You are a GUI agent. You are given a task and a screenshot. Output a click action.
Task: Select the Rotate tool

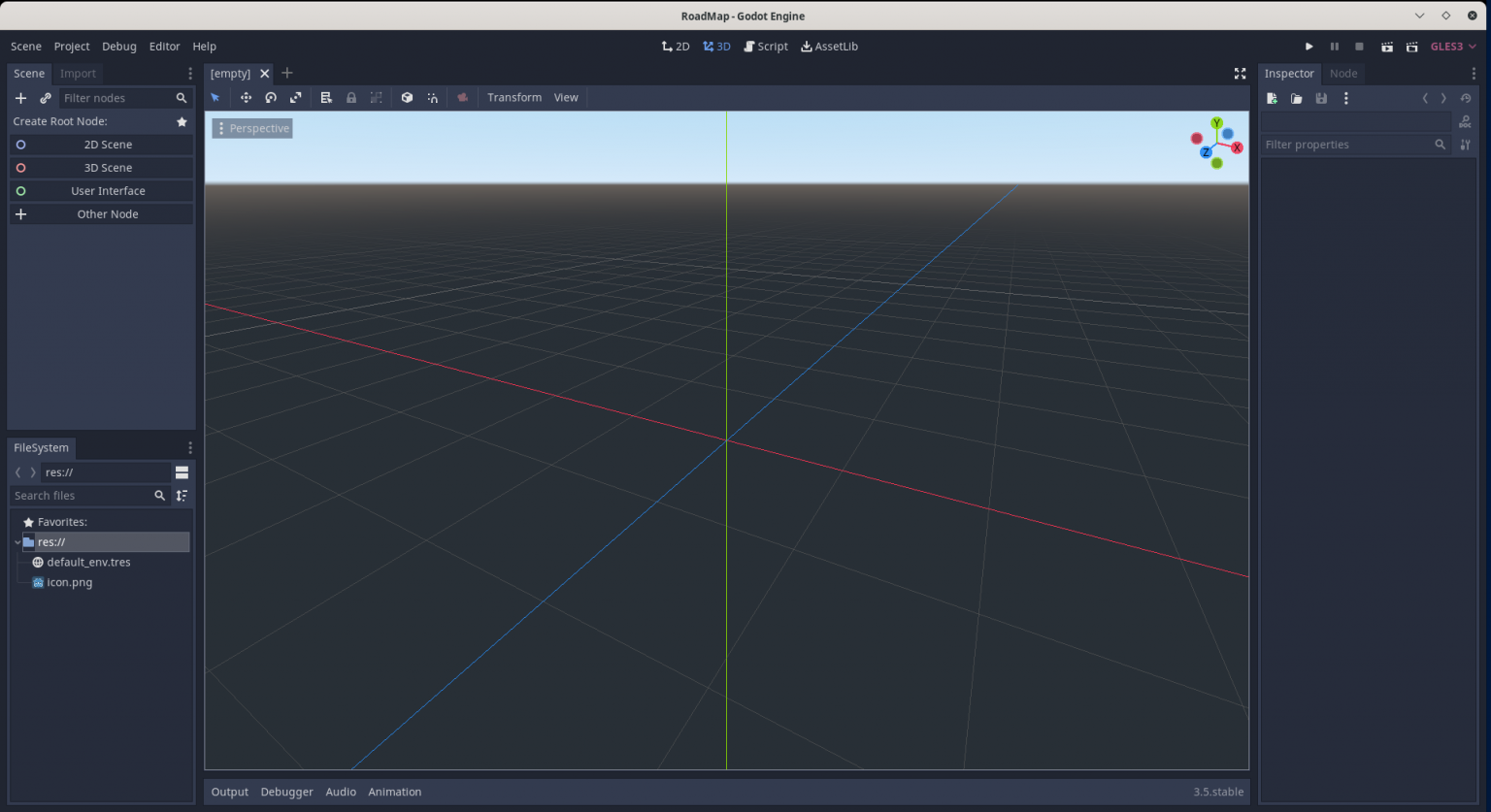coord(271,97)
